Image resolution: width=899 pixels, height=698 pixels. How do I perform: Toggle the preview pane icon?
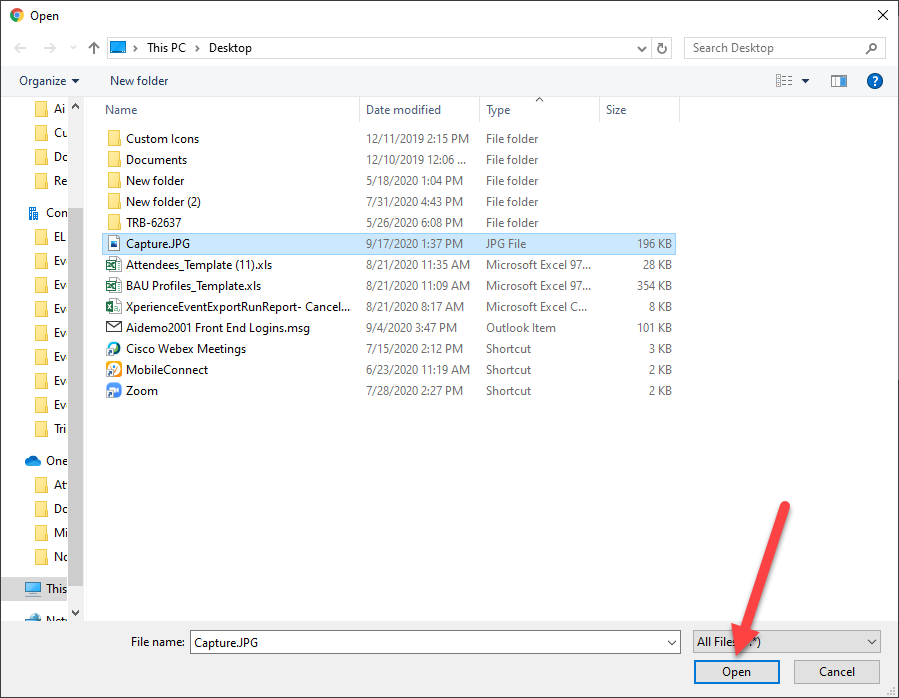[x=839, y=81]
